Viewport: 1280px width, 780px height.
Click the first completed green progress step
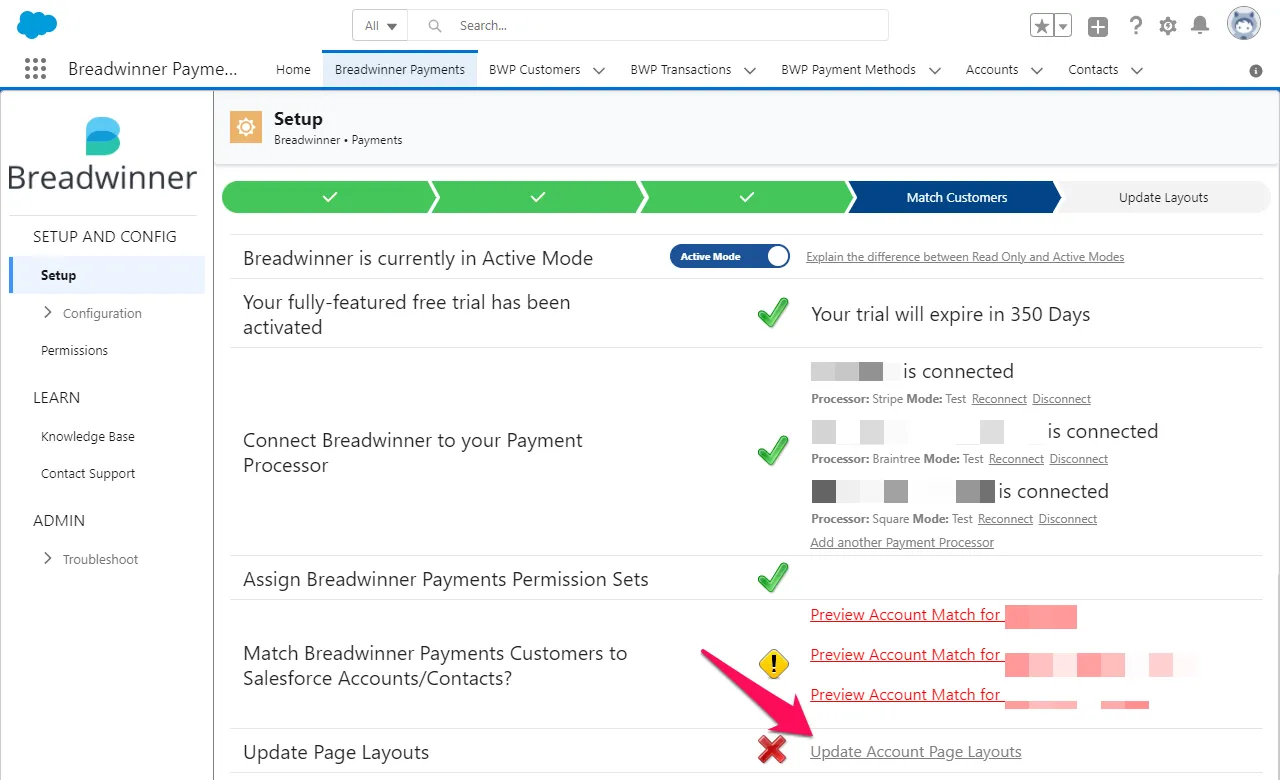[329, 198]
